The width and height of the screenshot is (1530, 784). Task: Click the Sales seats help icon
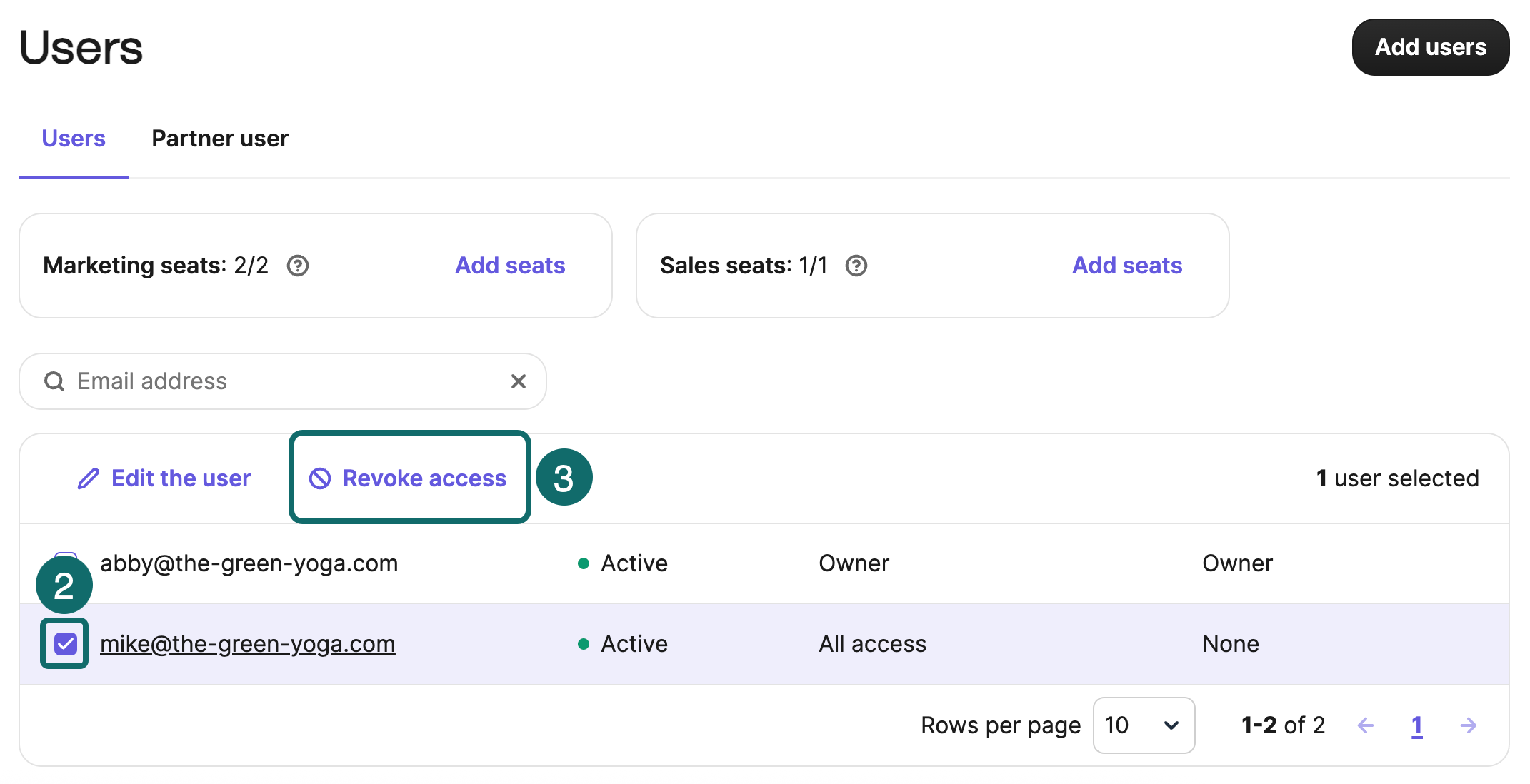pos(856,266)
